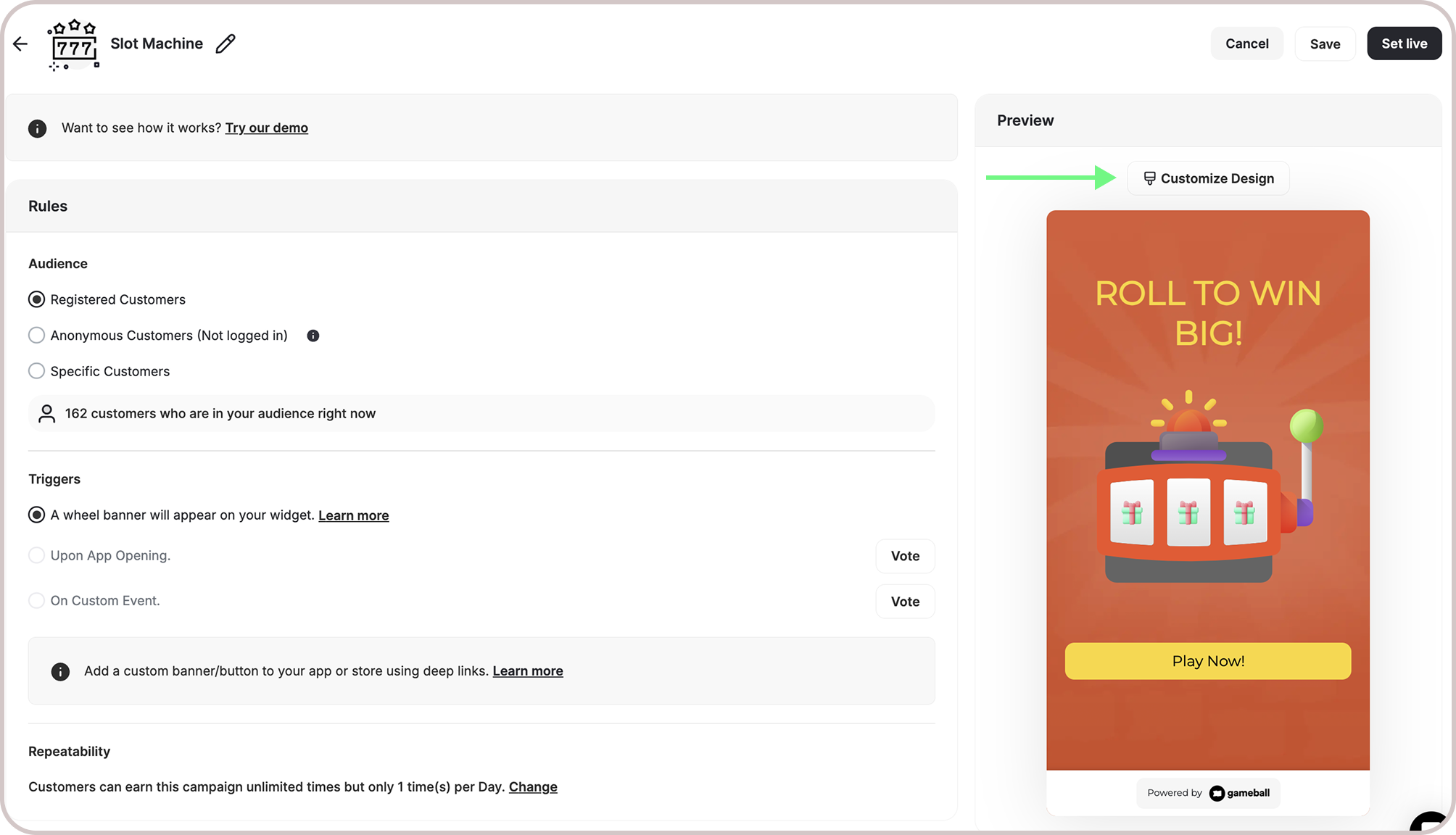Cancel editing the campaign
Viewport: 1456px width, 835px height.
pos(1246,43)
